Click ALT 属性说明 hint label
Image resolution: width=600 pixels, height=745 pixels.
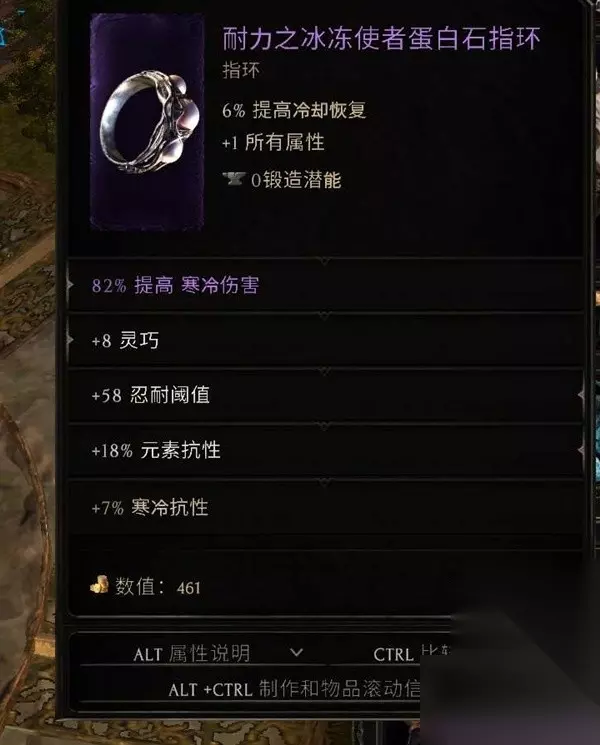click(x=191, y=654)
